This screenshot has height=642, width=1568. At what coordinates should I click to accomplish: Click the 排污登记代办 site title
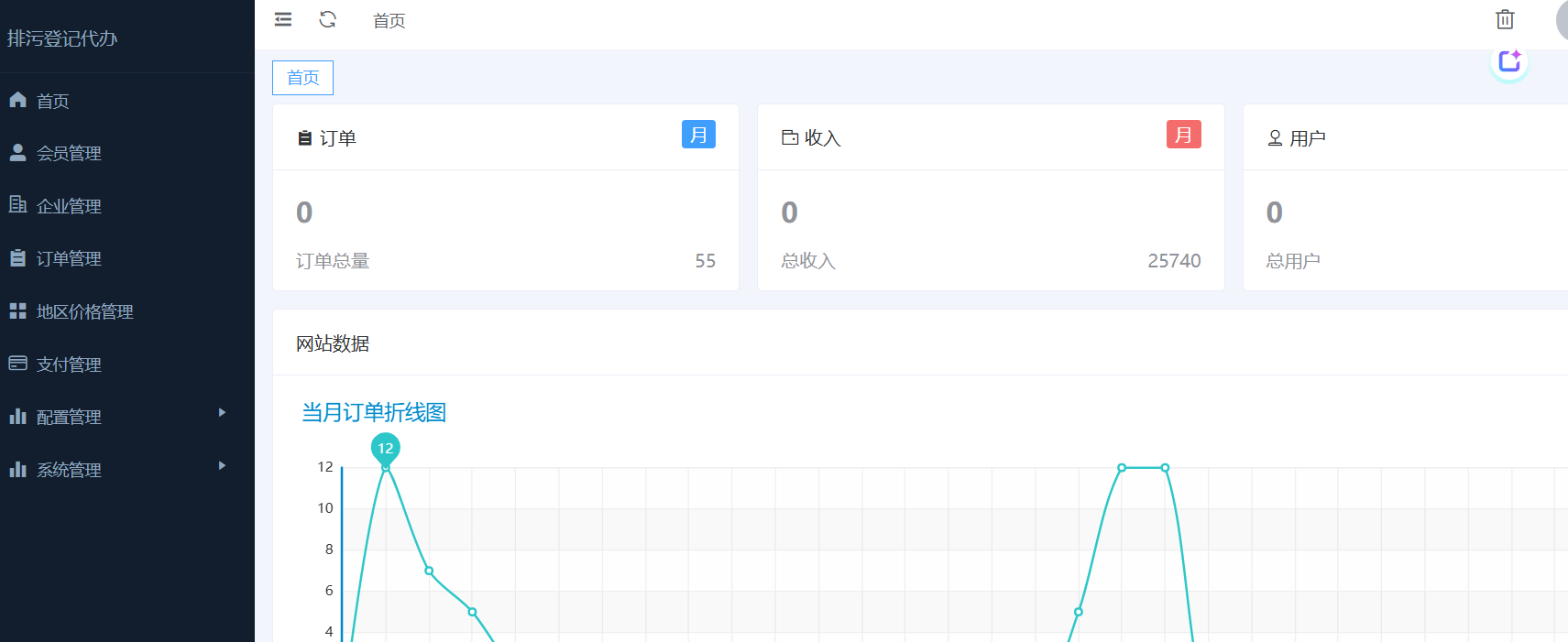(62, 38)
